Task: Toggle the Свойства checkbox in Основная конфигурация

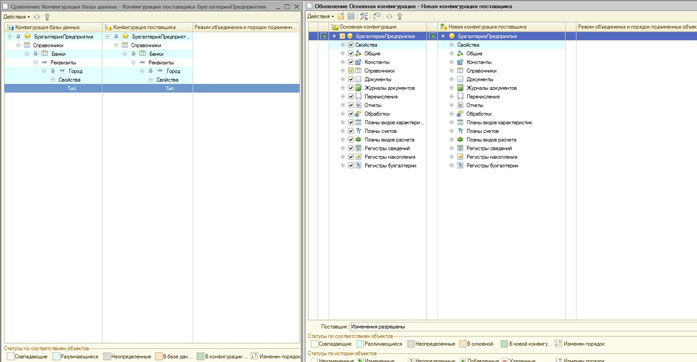Action: 351,45
